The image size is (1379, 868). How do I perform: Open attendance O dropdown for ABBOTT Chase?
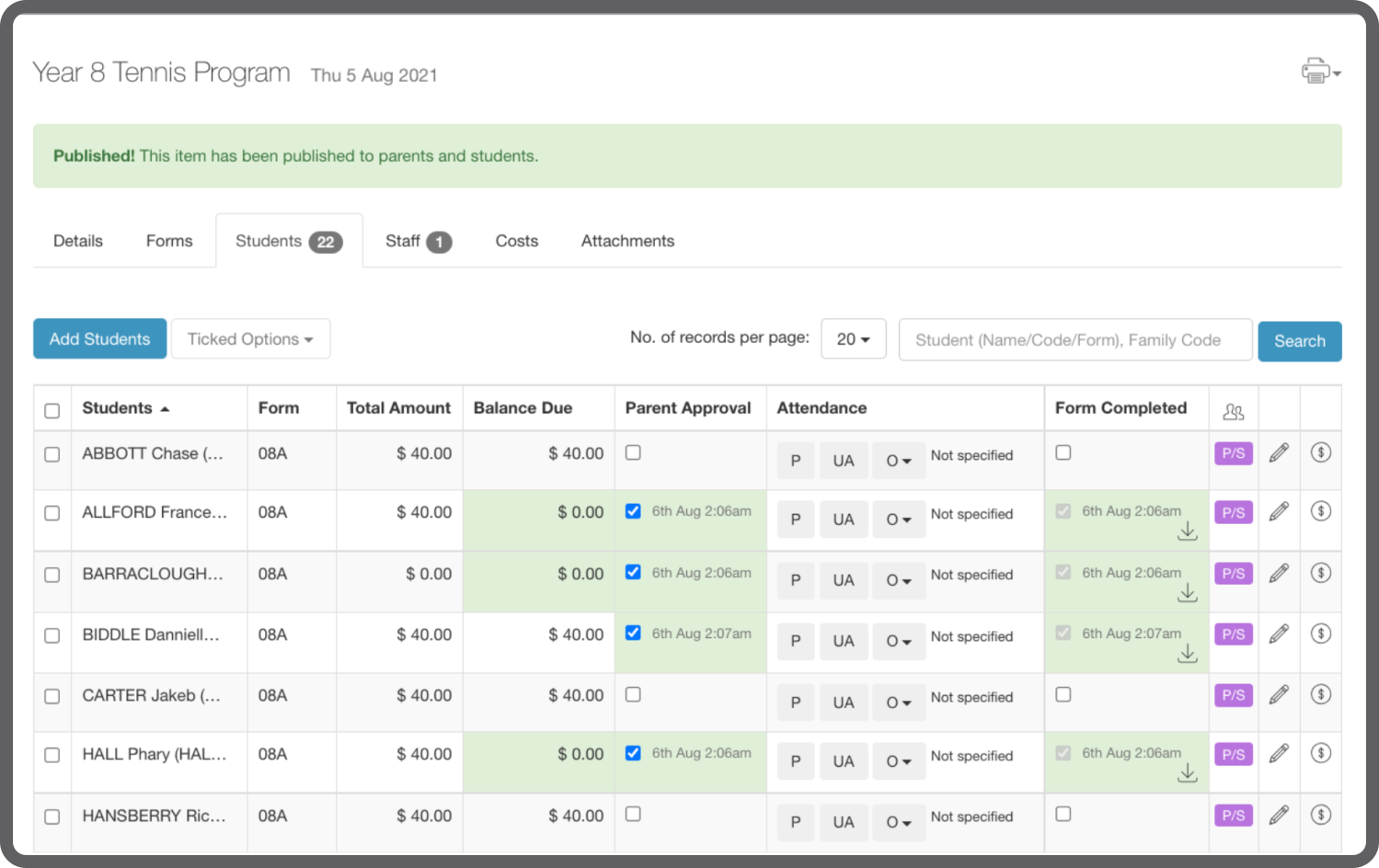[899, 461]
